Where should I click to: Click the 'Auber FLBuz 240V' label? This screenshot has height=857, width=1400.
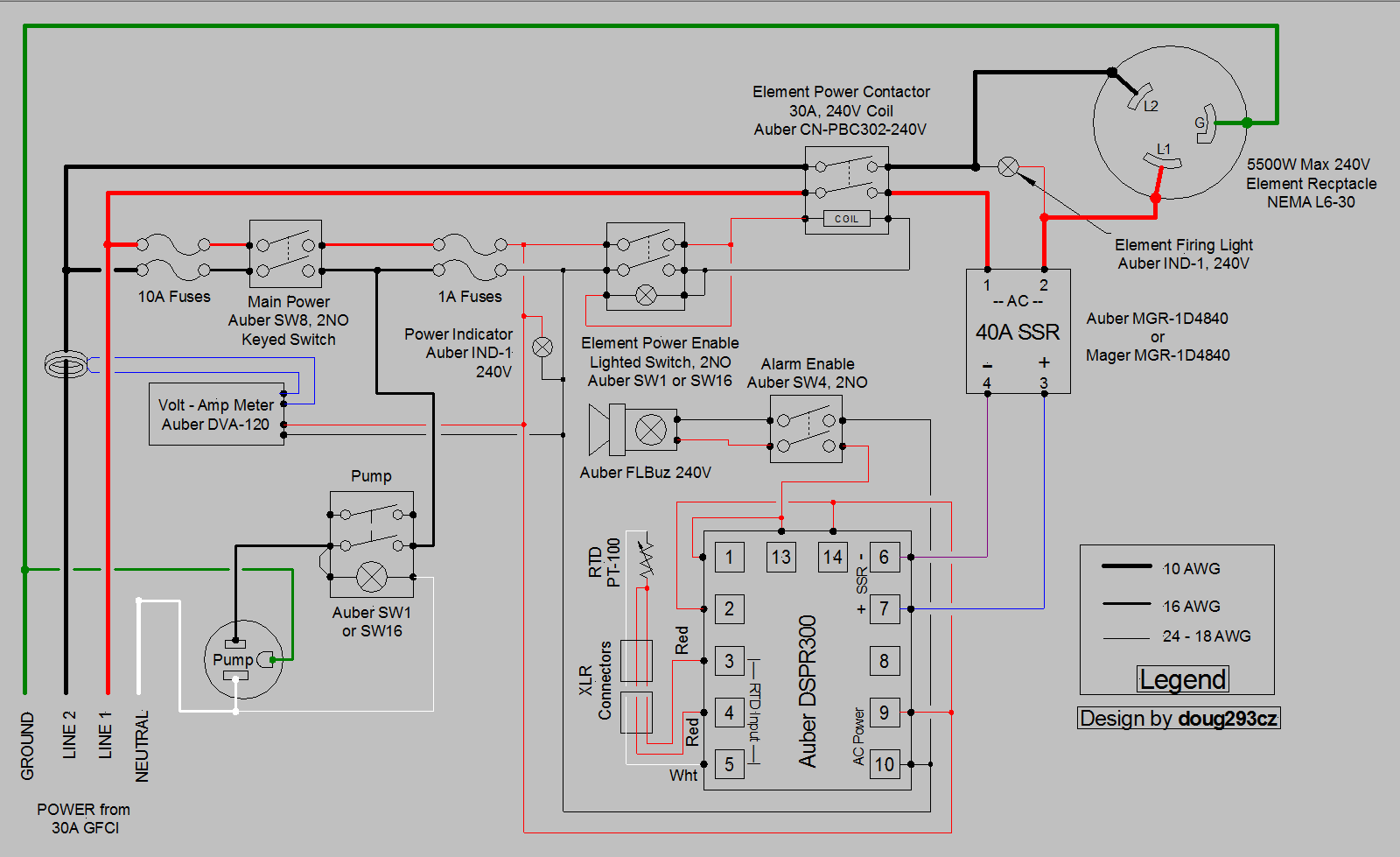tap(646, 473)
